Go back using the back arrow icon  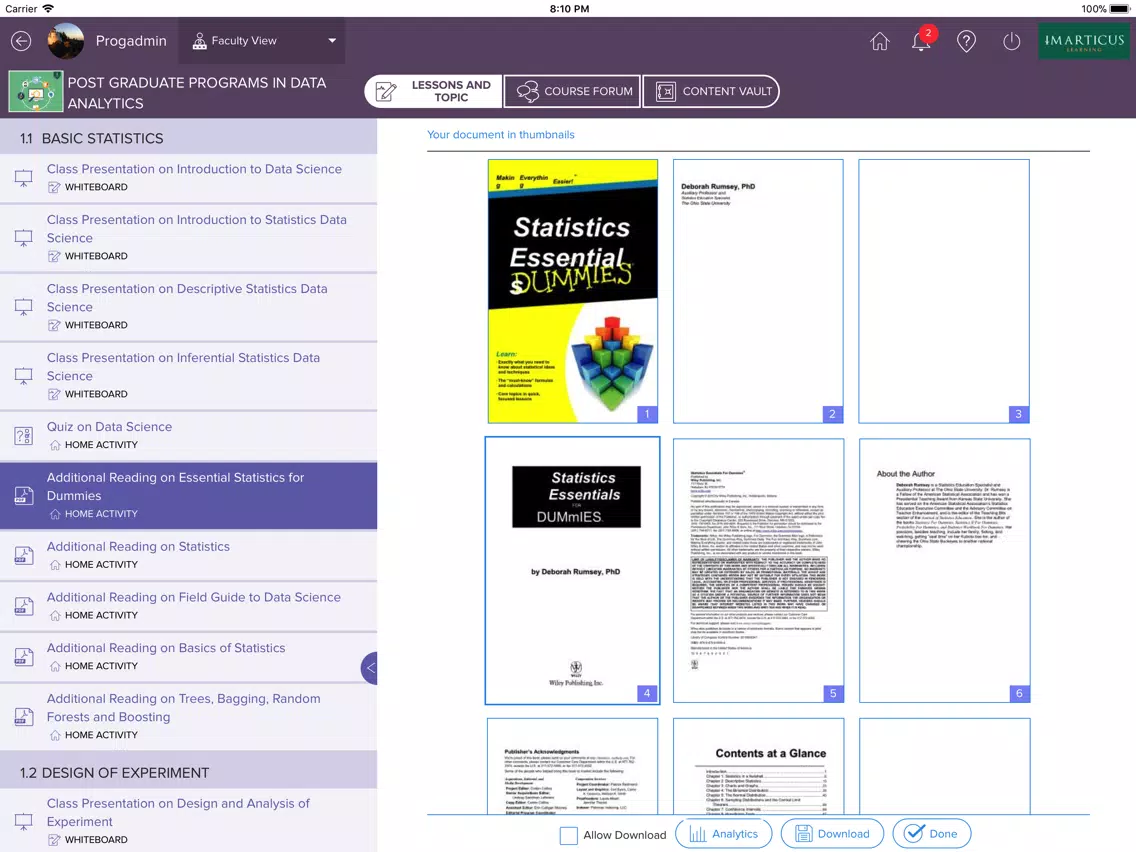coord(21,41)
